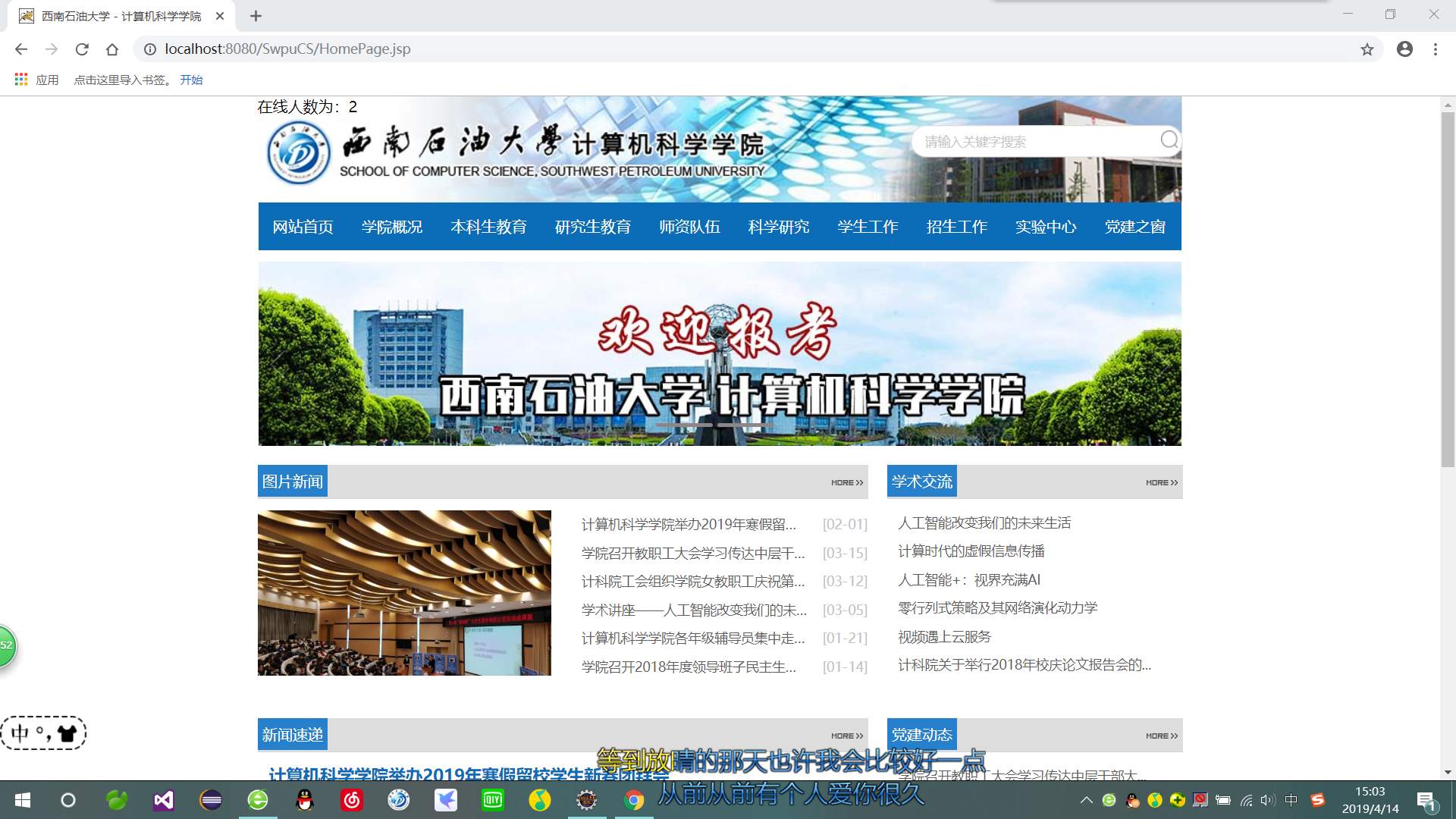
Task: Open news 计算机科学学院各年级辅导员集中走...
Action: point(693,638)
